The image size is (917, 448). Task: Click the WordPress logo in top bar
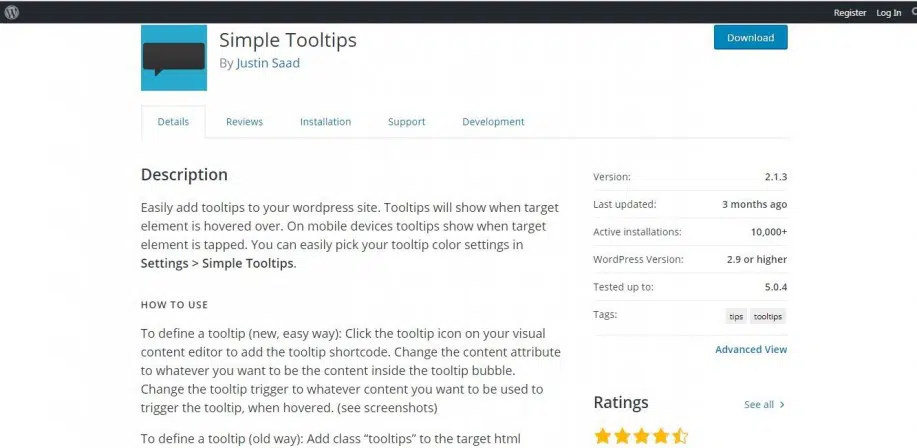[x=12, y=12]
